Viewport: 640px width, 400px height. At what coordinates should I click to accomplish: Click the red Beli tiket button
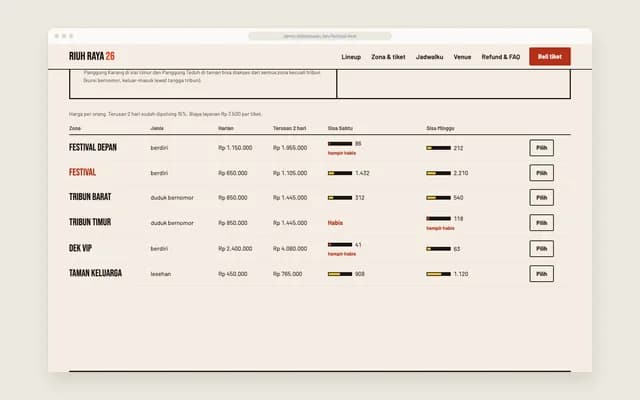[x=550, y=56]
